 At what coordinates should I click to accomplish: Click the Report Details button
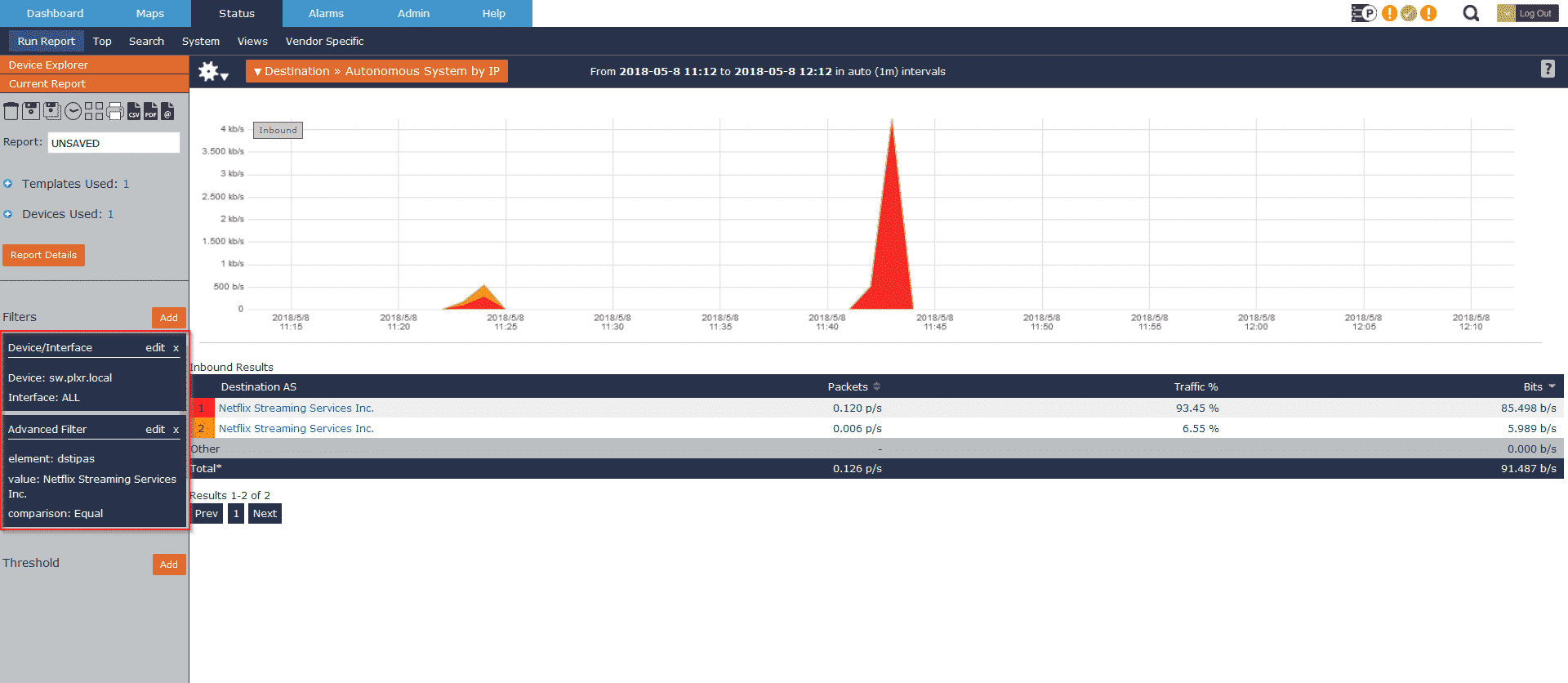pos(43,255)
